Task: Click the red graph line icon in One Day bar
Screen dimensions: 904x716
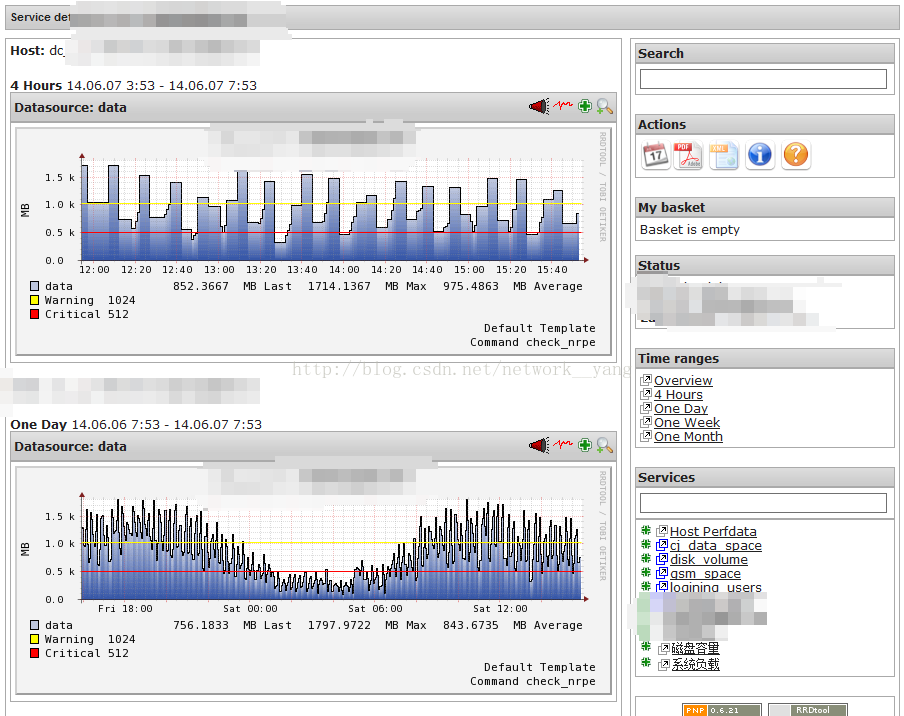Action: point(563,444)
